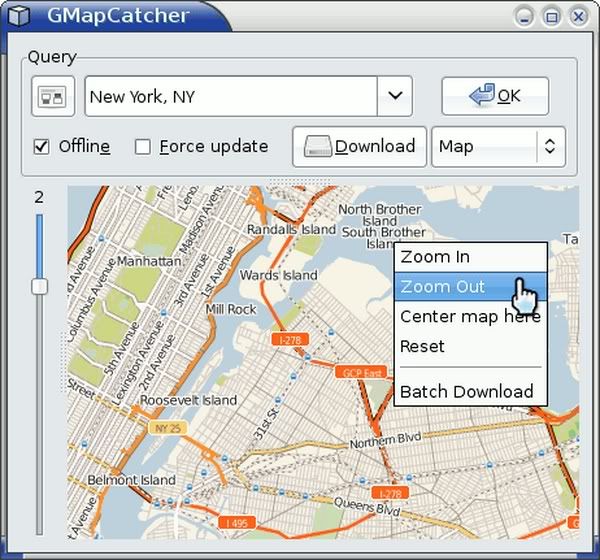The width and height of the screenshot is (600, 560).
Task: Click the lower part of zoom slider track
Action: 39,415
